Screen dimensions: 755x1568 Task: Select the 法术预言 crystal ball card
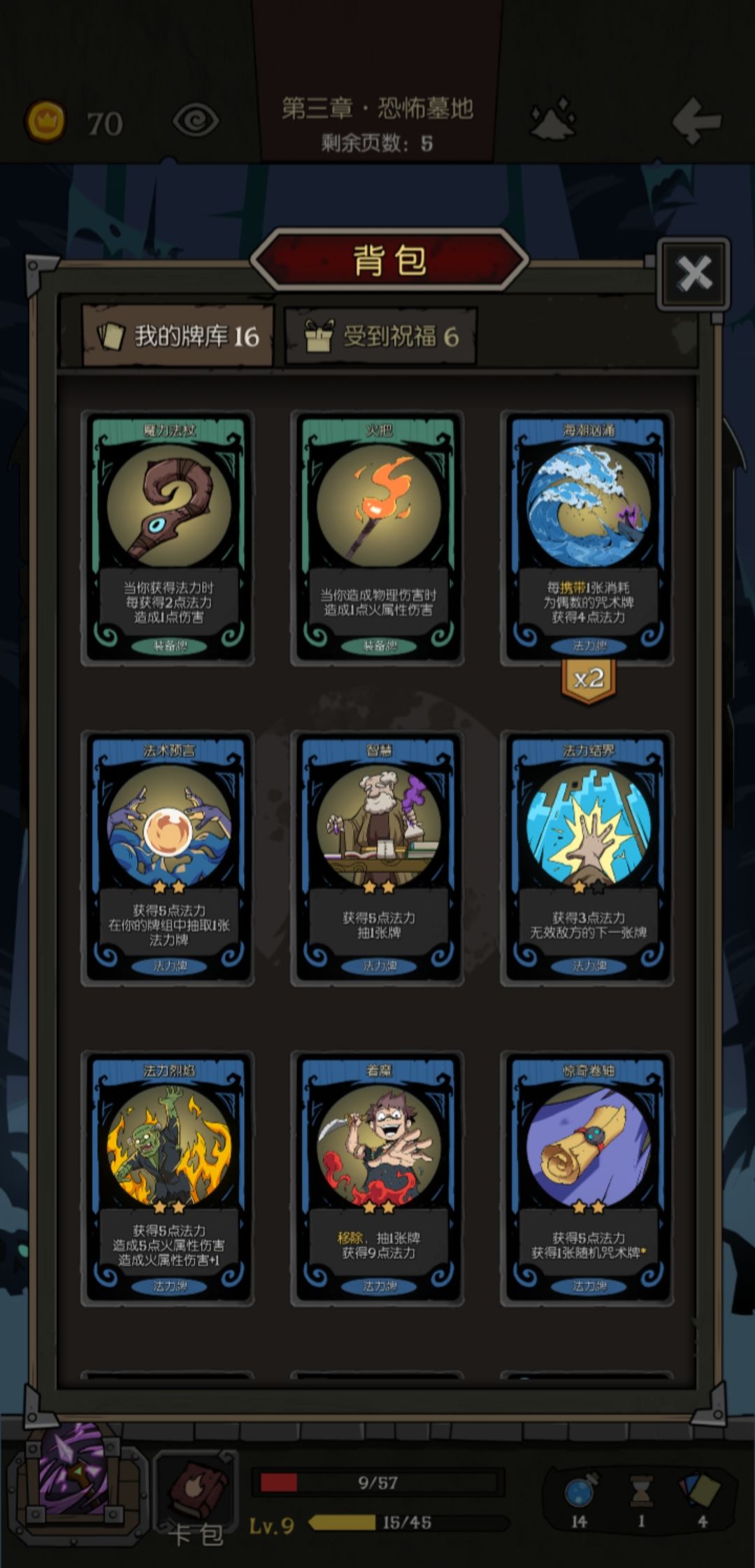click(x=168, y=858)
